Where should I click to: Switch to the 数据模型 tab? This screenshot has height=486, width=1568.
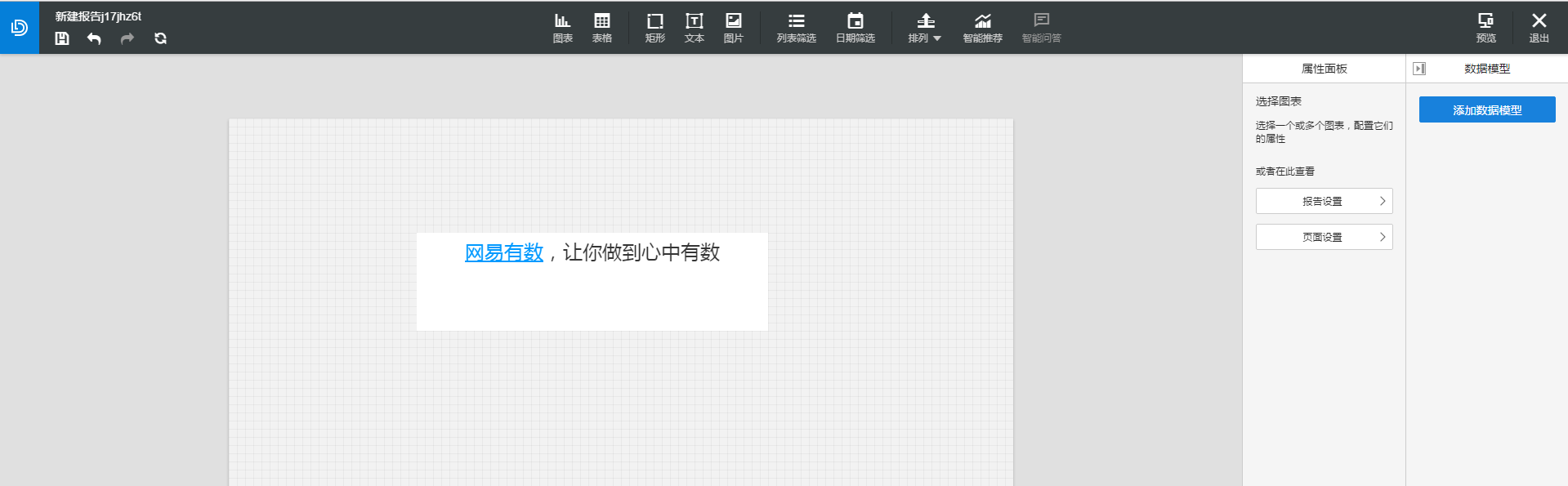(1487, 69)
